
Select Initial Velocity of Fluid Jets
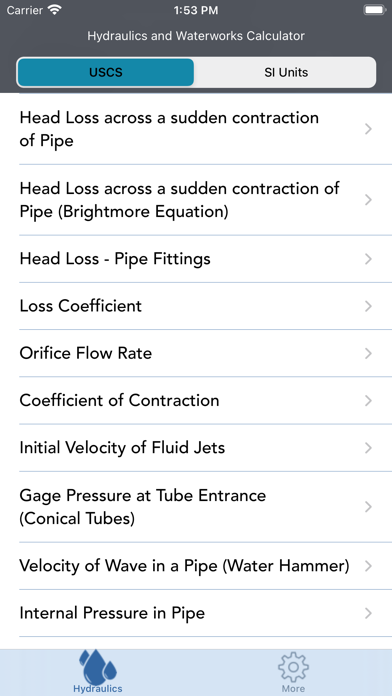click(x=196, y=448)
